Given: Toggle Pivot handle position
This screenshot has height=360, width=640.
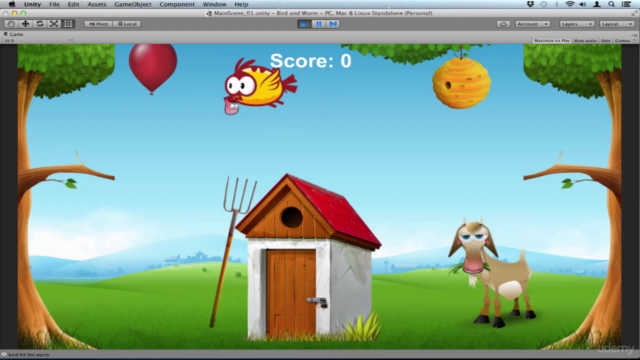Looking at the screenshot, I should tap(99, 24).
